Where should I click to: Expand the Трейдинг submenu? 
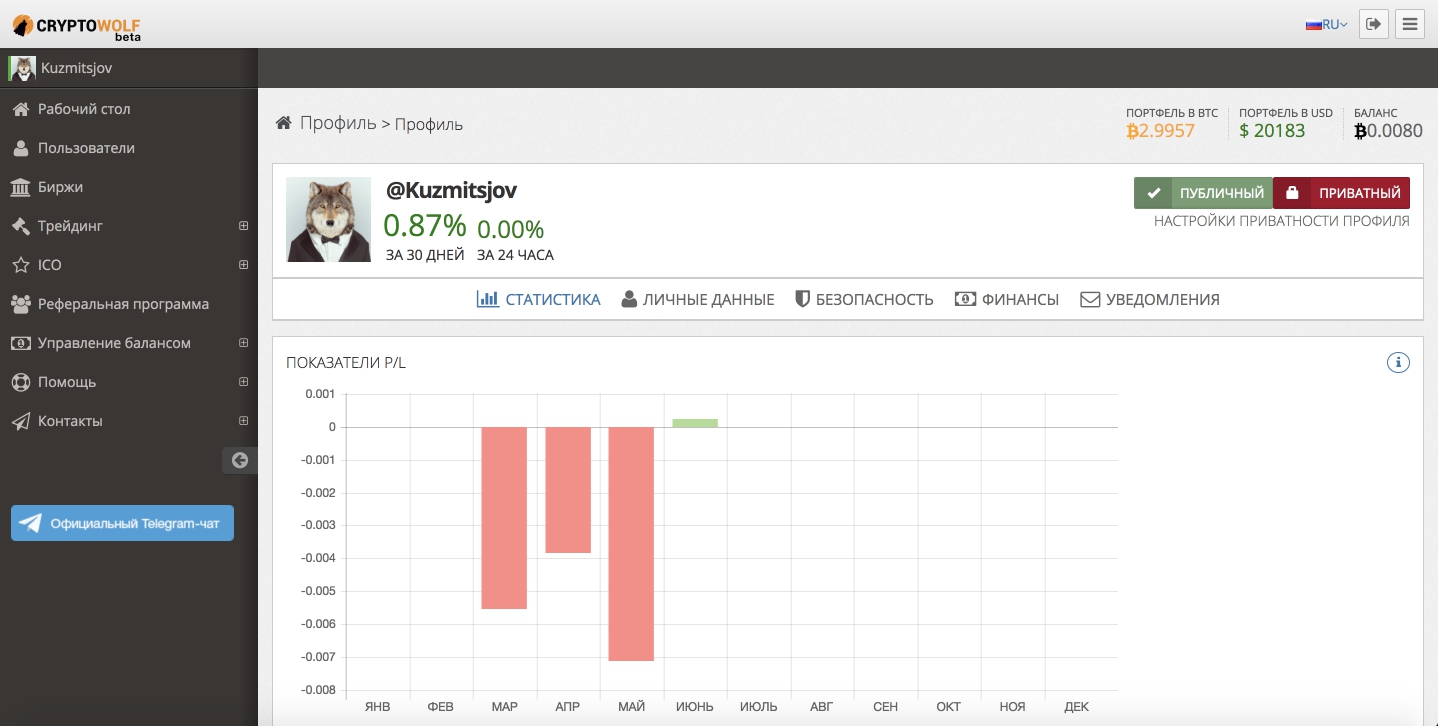coord(243,226)
